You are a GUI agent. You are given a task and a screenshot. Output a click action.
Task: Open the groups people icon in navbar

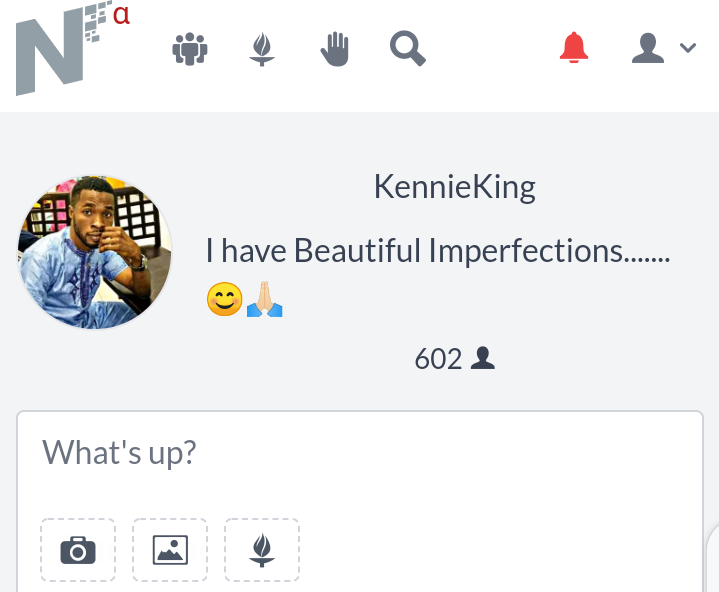coord(190,49)
